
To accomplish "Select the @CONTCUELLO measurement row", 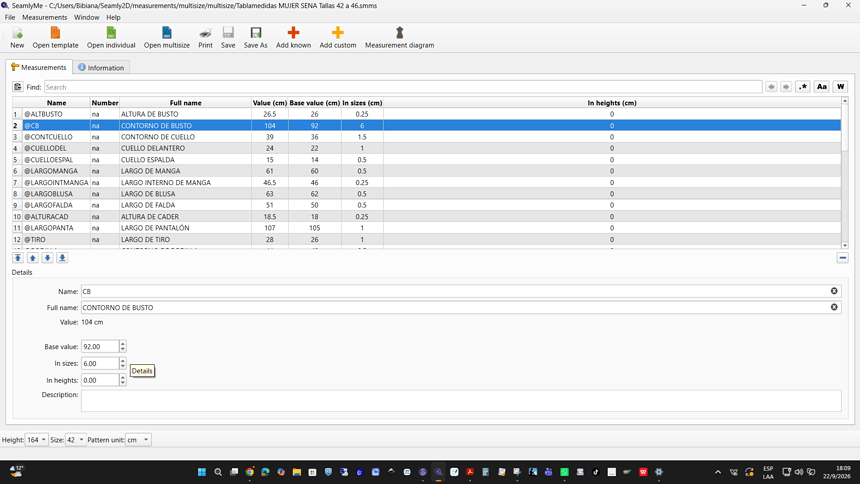I will [x=426, y=137].
